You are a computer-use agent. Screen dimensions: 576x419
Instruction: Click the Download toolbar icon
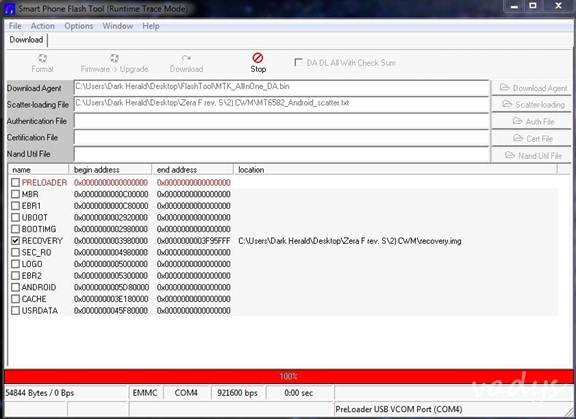[x=186, y=58]
